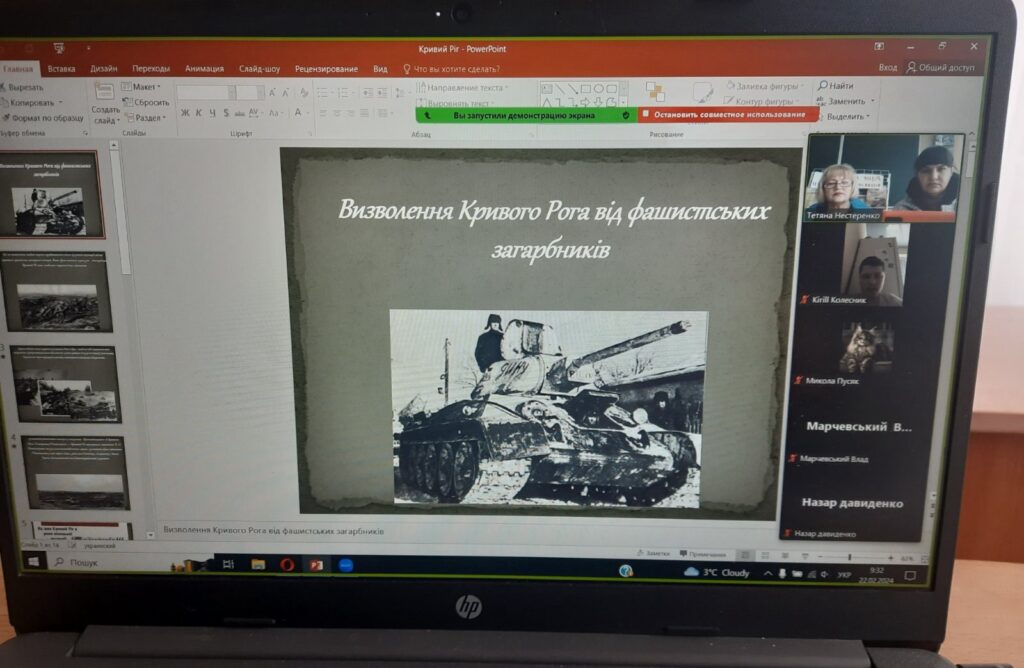Viewport: 1024px width, 668px height.
Task: Open the New Slide (Создать слайд) dropdown
Action: coord(105,115)
